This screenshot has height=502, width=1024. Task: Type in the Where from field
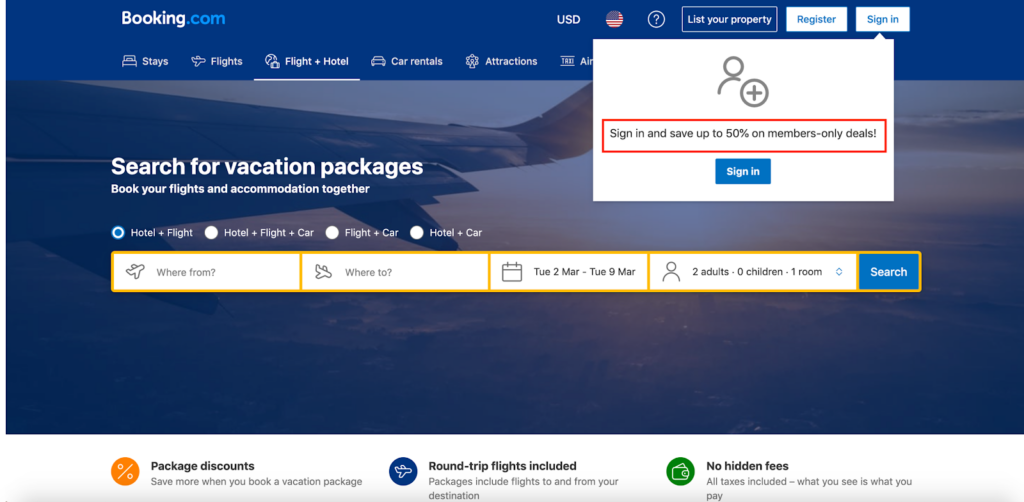[220, 272]
